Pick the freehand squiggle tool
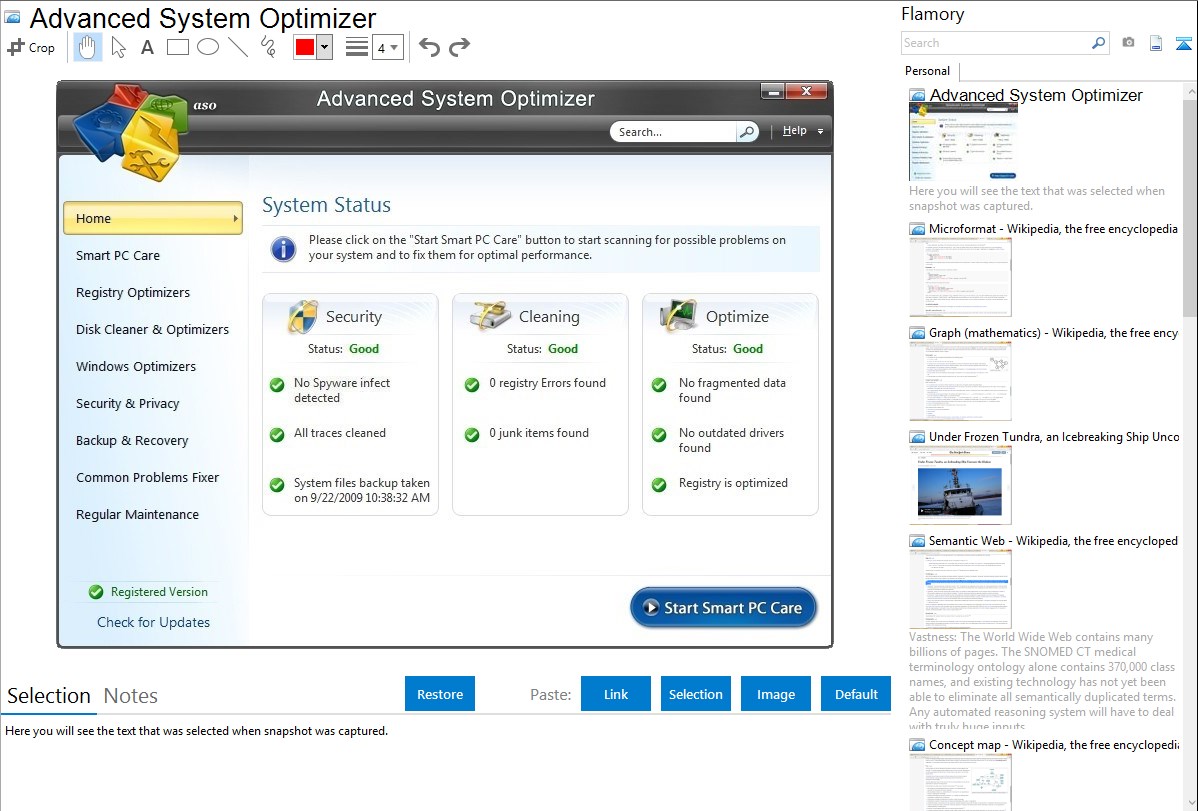1198x811 pixels. (268, 47)
